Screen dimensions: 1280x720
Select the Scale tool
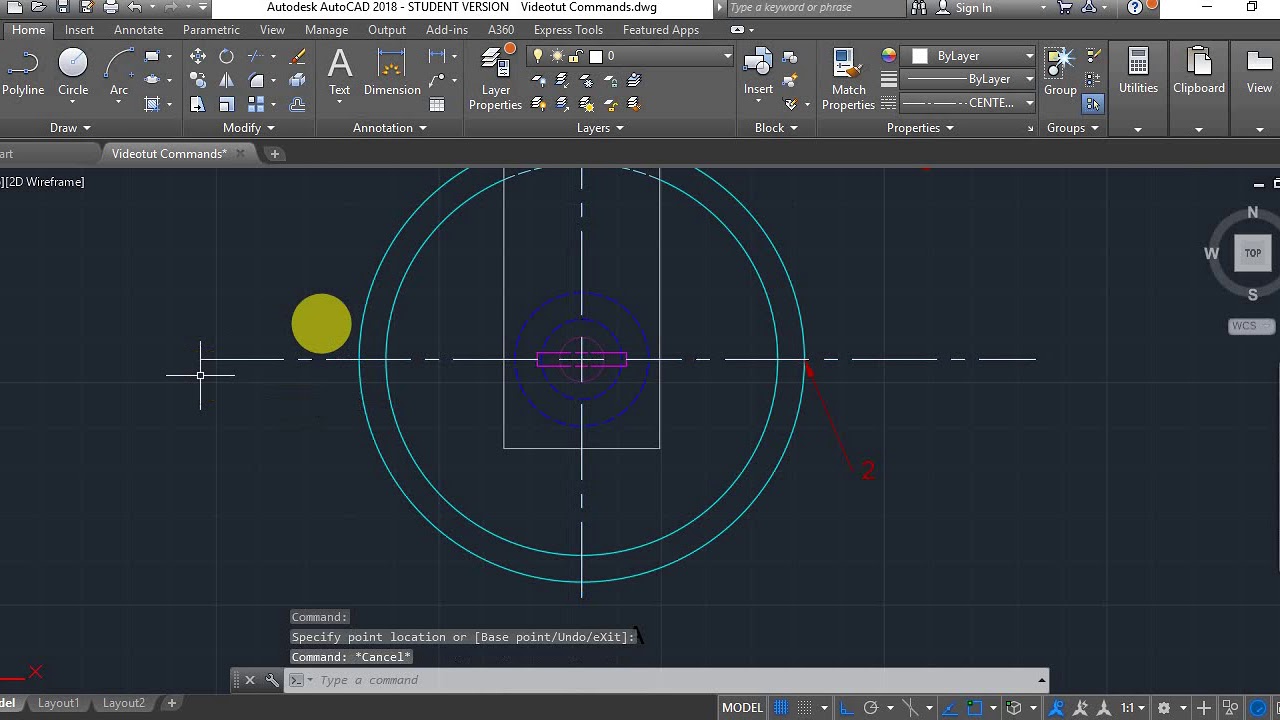tap(226, 104)
